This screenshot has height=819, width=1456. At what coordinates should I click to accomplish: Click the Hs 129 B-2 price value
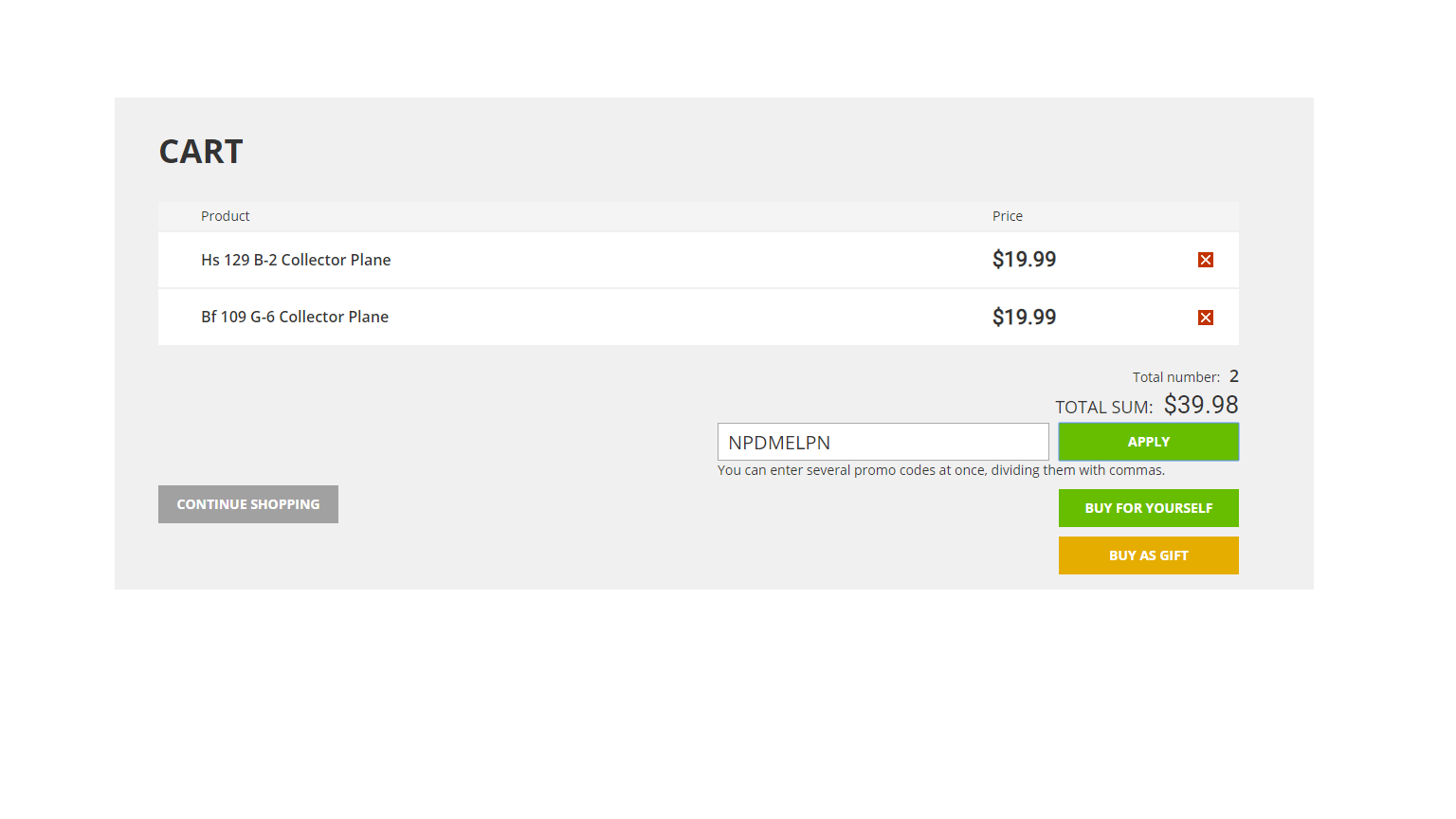coord(1024,260)
